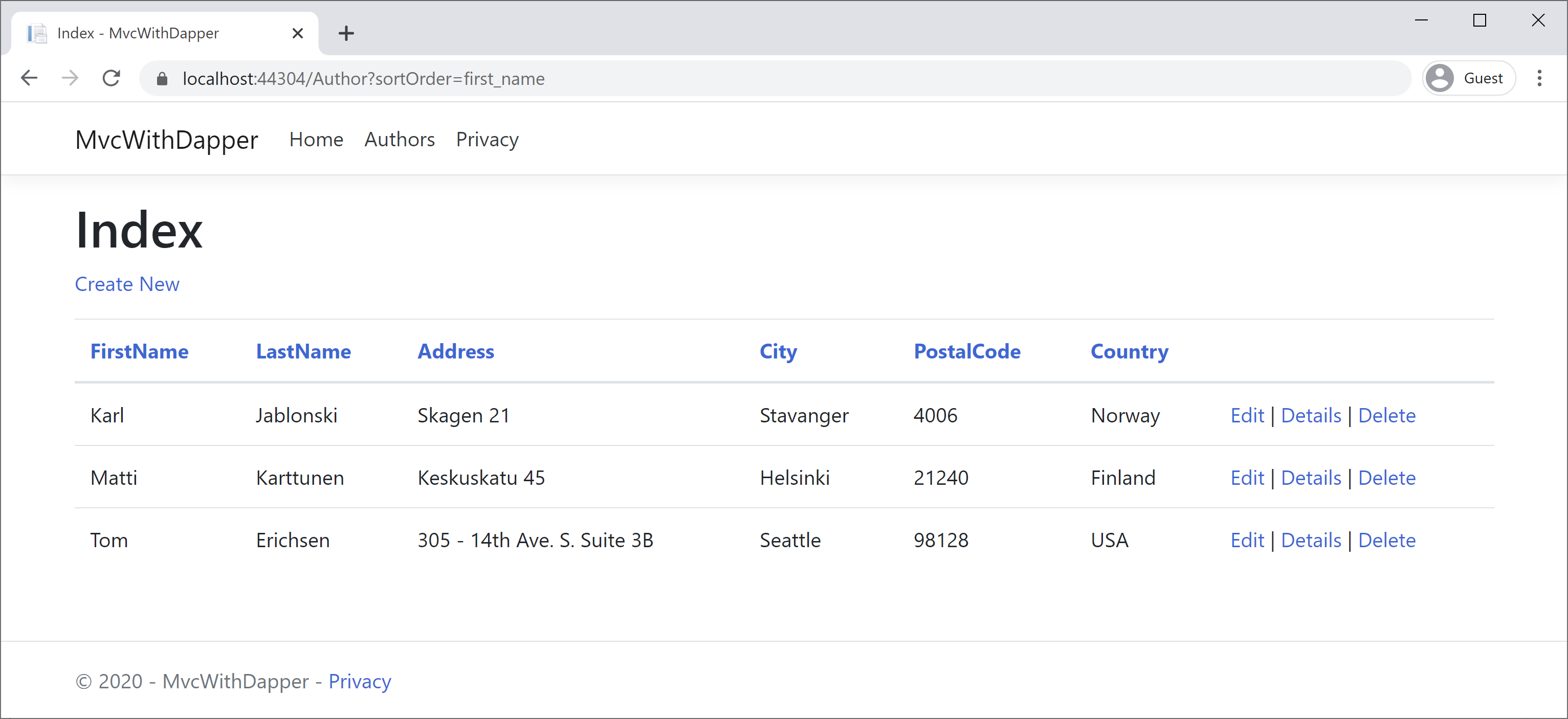The height and width of the screenshot is (719, 1568).
Task: Open the Authors nav menu item
Action: click(400, 139)
